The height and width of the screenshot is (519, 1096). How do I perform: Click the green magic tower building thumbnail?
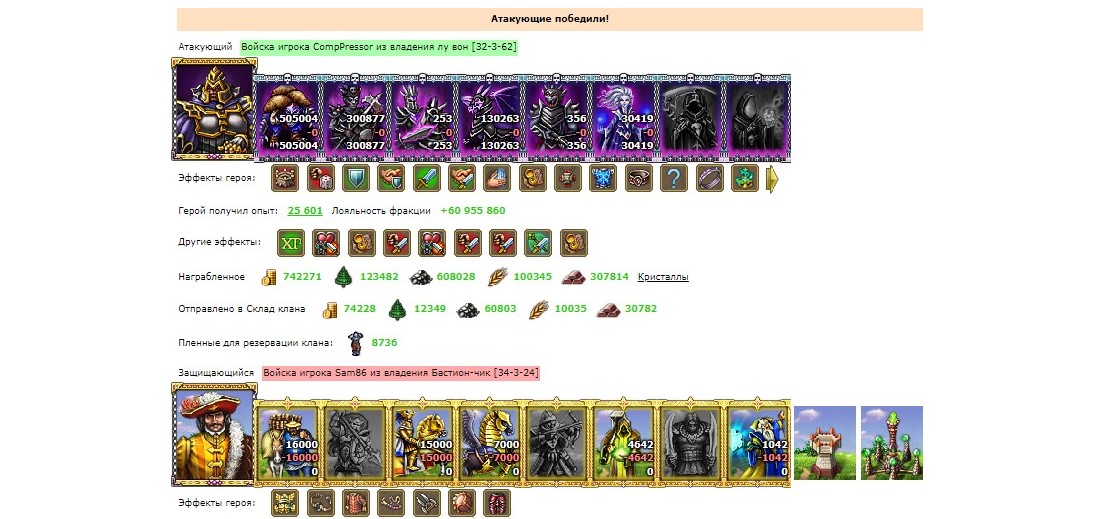coord(892,443)
